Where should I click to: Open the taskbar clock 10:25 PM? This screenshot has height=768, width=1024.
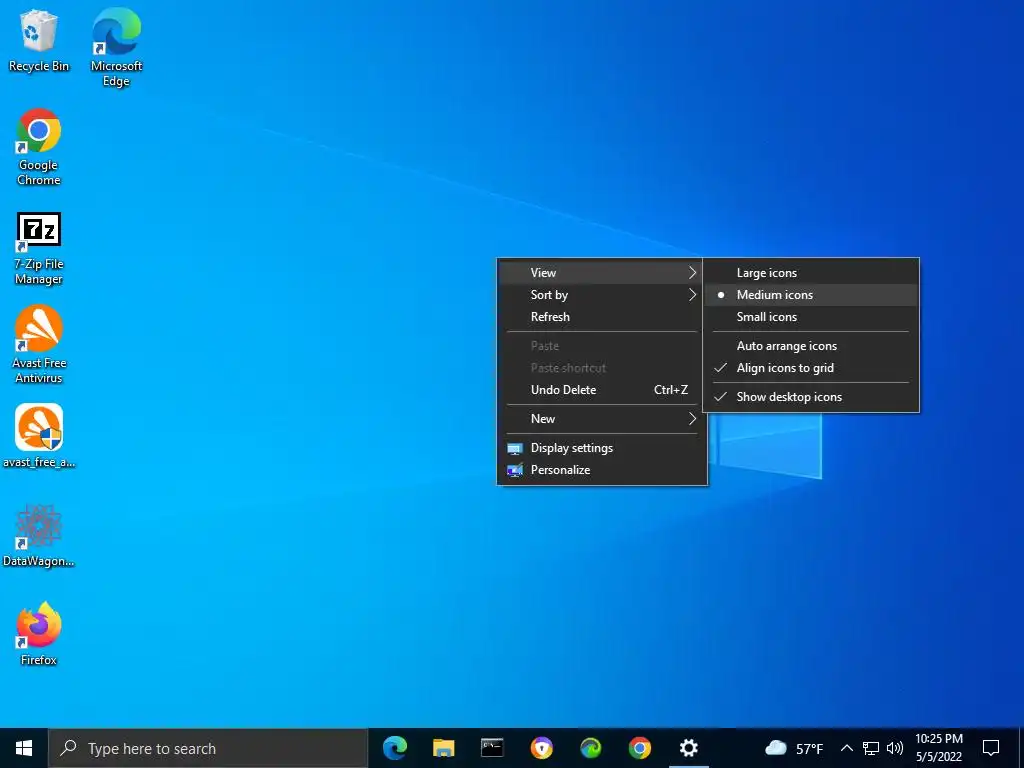[x=938, y=748]
